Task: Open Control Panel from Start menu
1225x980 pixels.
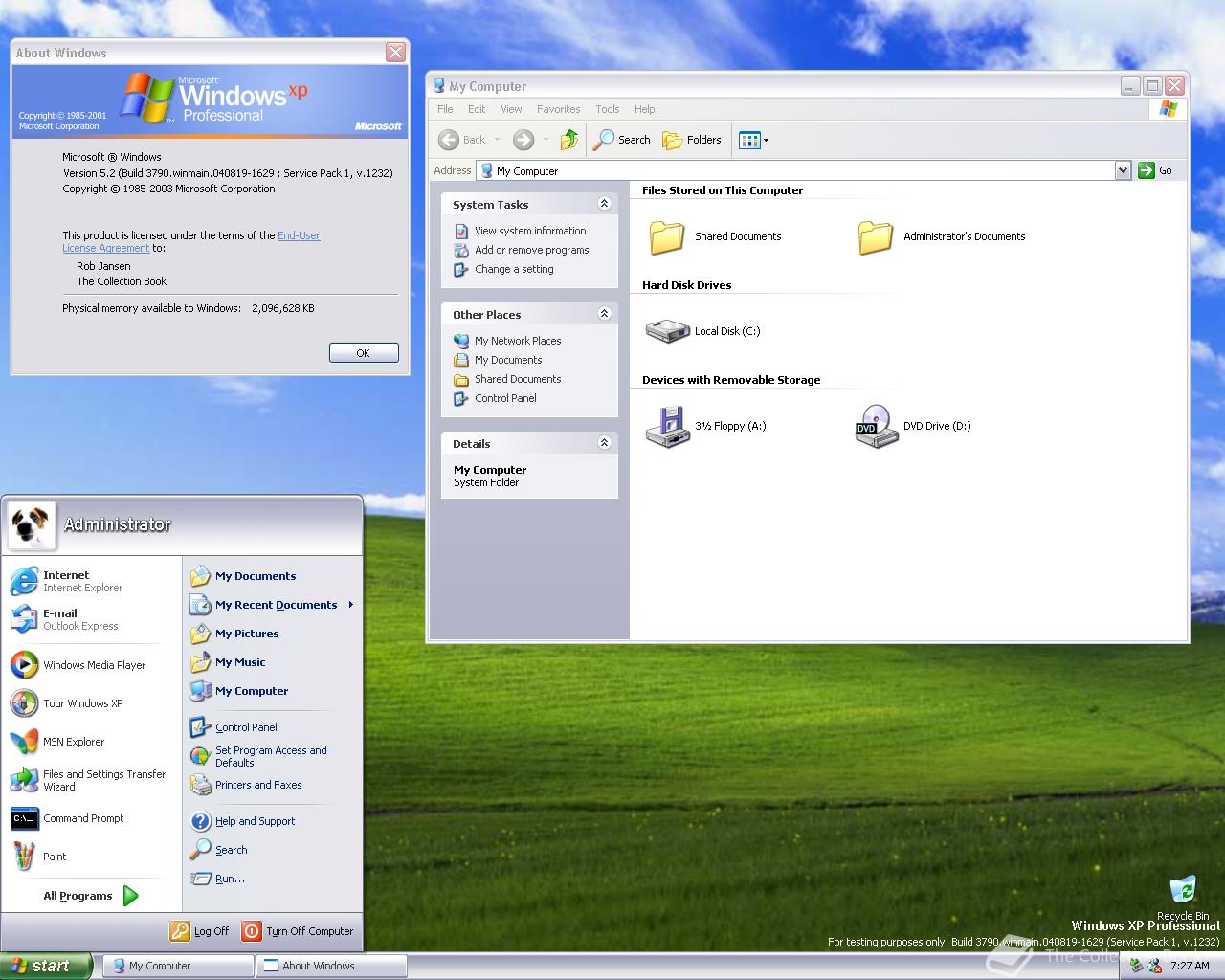Action: pos(273,727)
